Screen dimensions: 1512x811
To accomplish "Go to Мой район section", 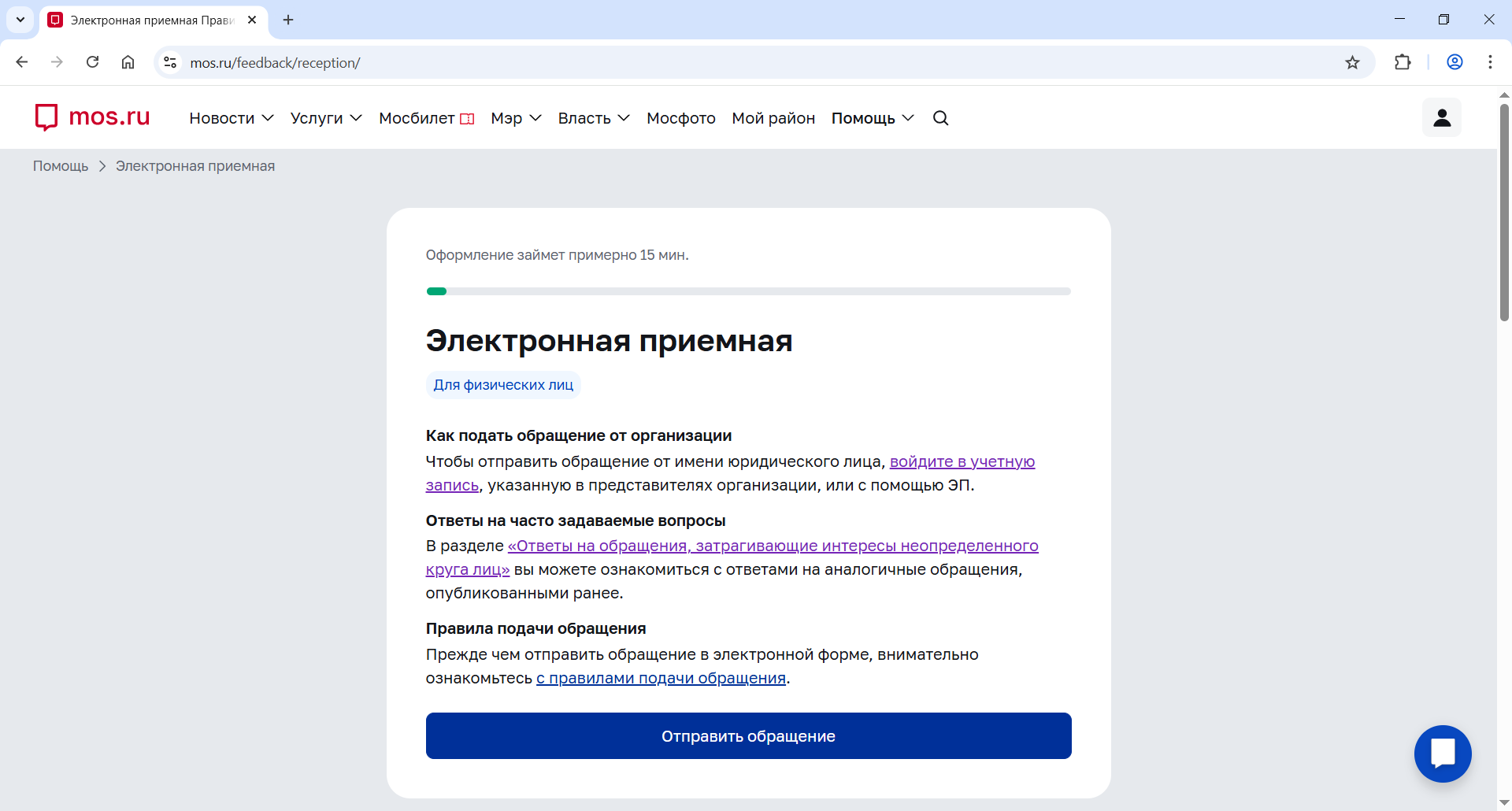I will click(773, 118).
